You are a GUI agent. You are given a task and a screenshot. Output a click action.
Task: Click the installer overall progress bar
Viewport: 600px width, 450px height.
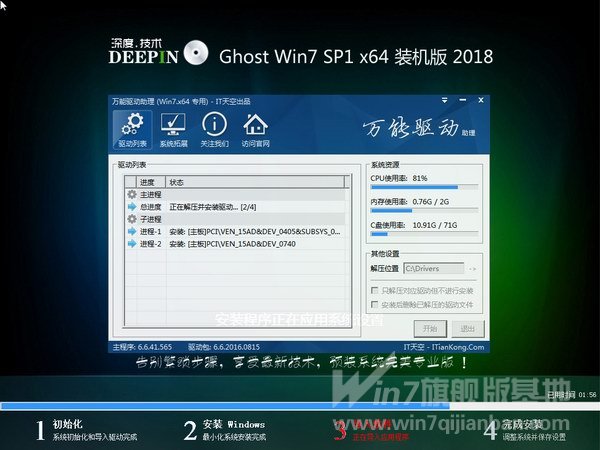[300, 406]
